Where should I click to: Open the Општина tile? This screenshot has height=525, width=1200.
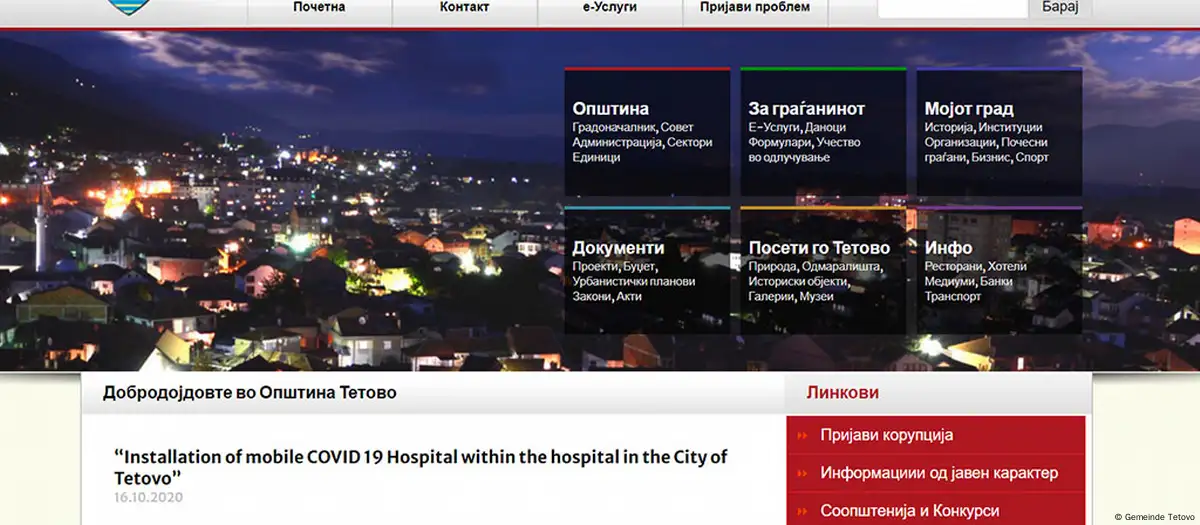[x=647, y=132]
